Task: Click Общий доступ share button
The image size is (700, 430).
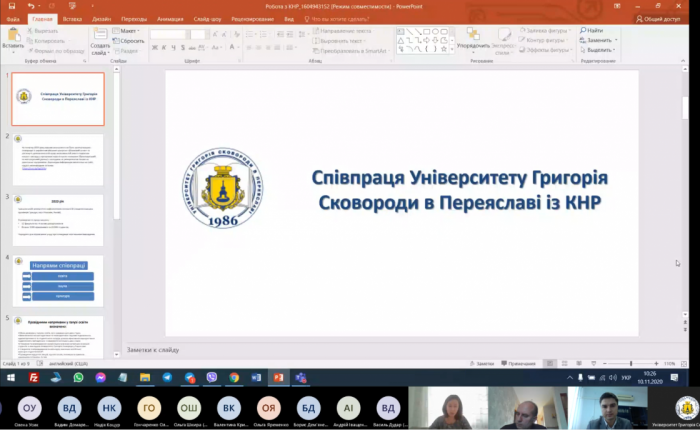Action: tap(658, 19)
